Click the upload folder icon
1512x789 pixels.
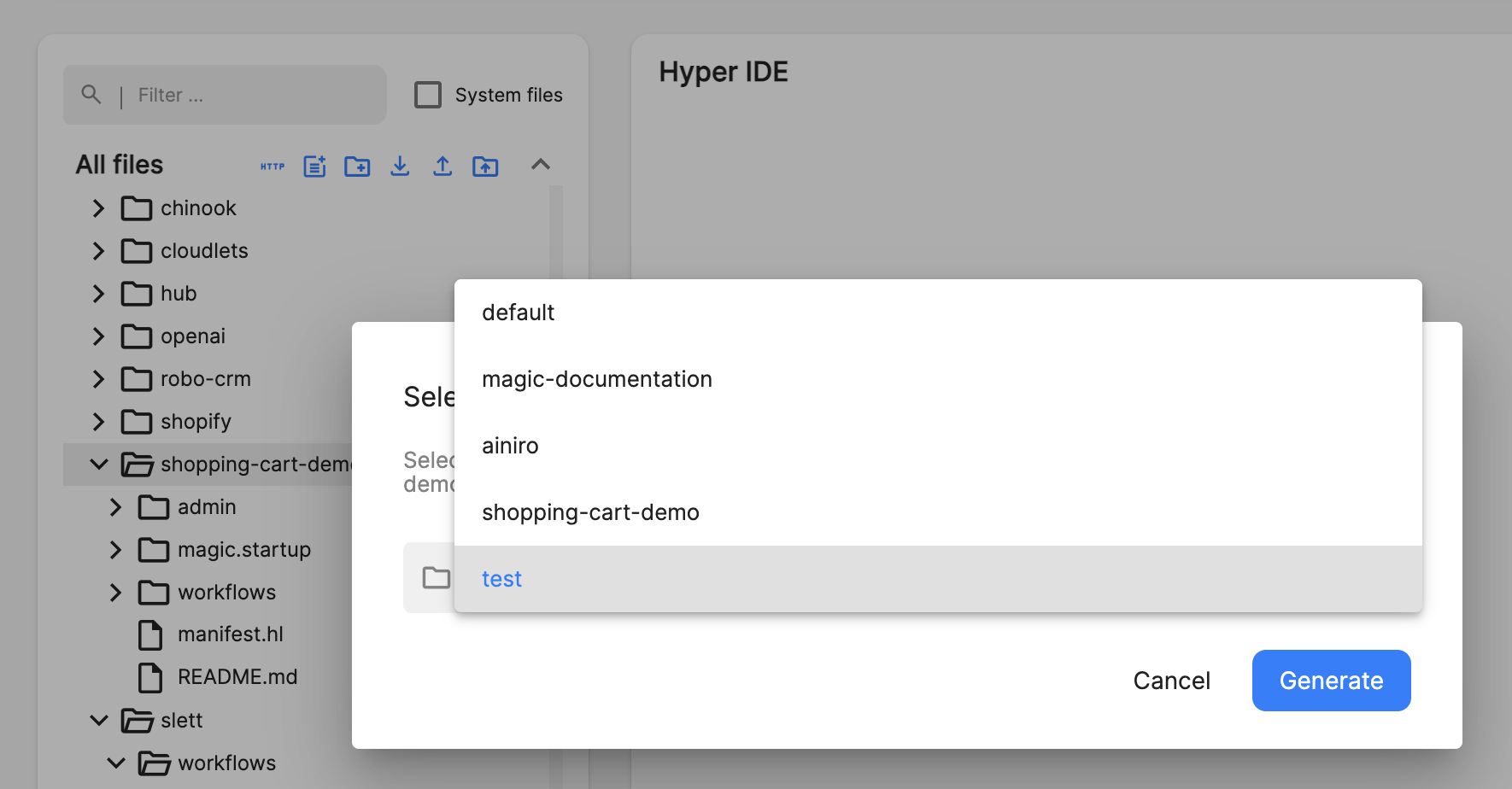(485, 166)
